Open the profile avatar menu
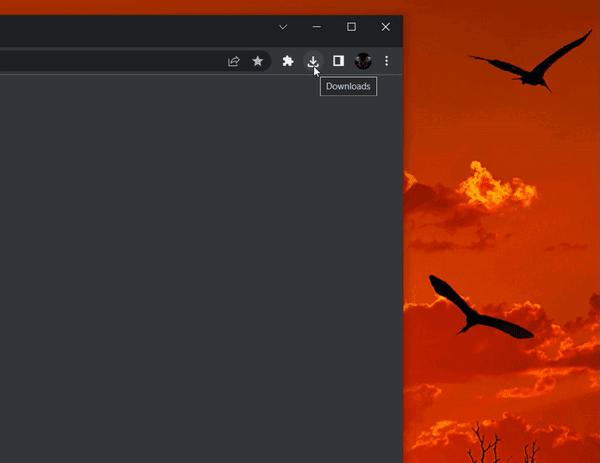 [363, 61]
